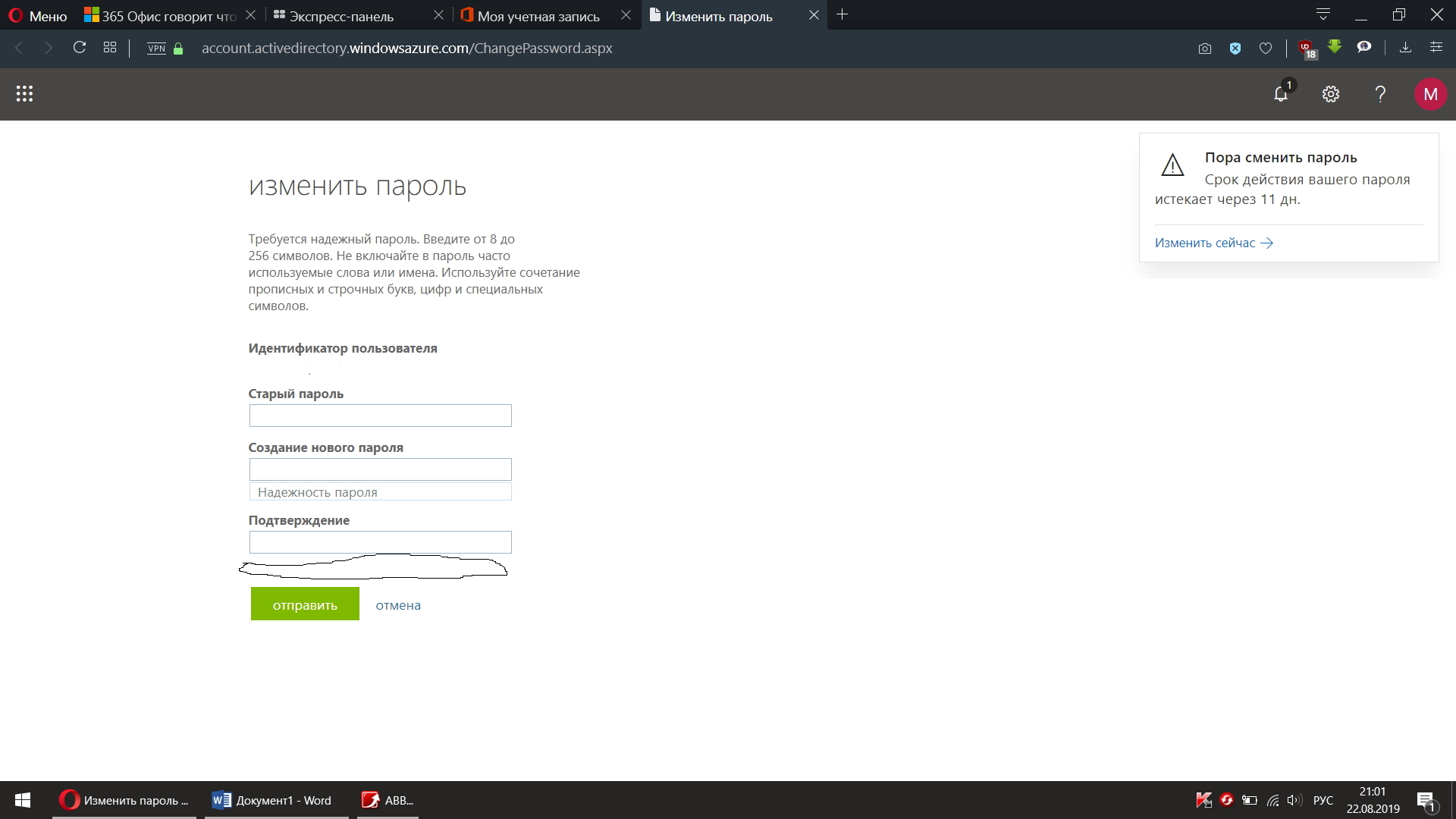The height and width of the screenshot is (819, 1456).
Task: Switch to the Моя учетная запись tab
Action: click(538, 16)
